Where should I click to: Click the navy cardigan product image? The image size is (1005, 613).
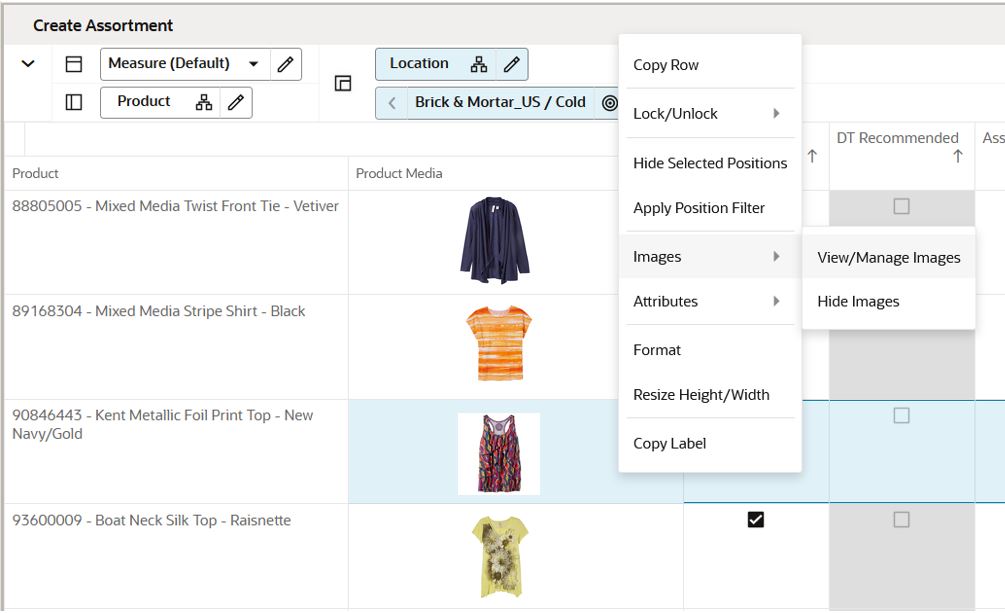[x=495, y=240]
